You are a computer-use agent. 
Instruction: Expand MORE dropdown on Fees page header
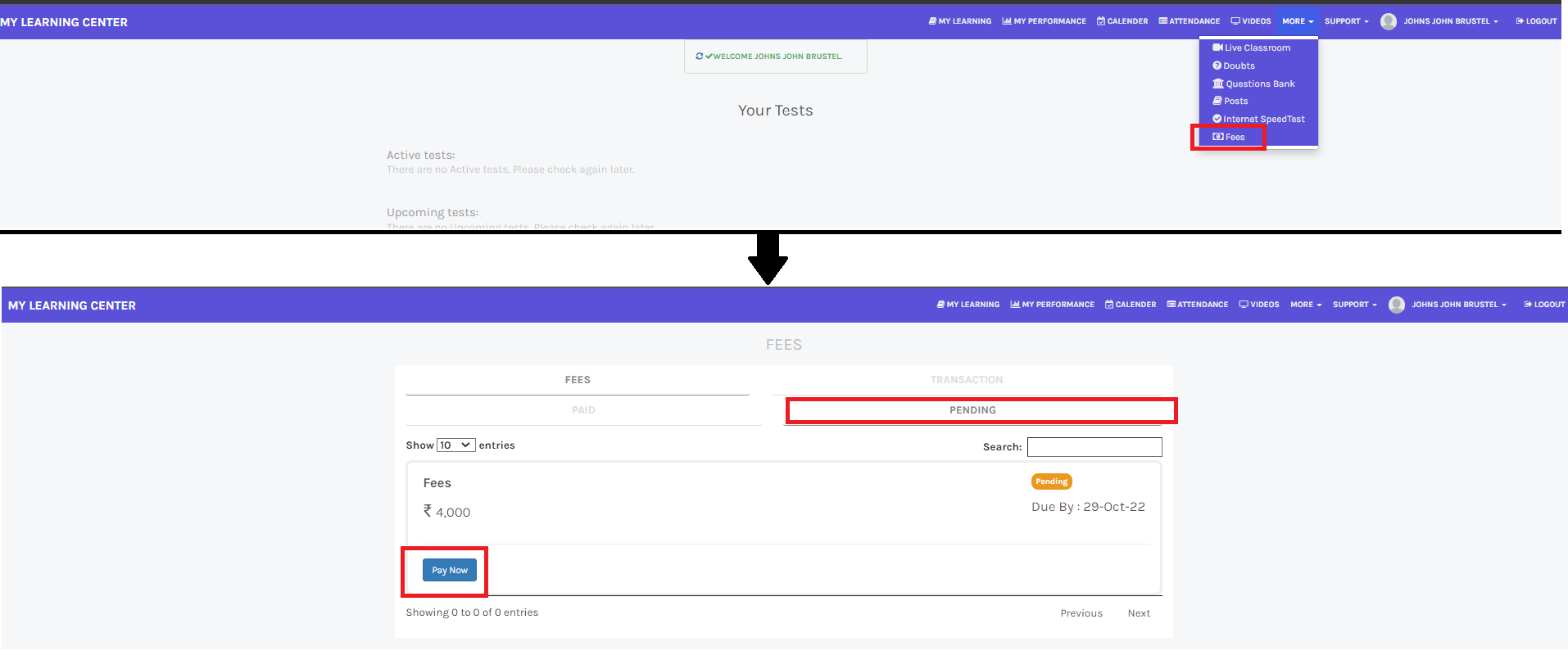click(x=1306, y=305)
